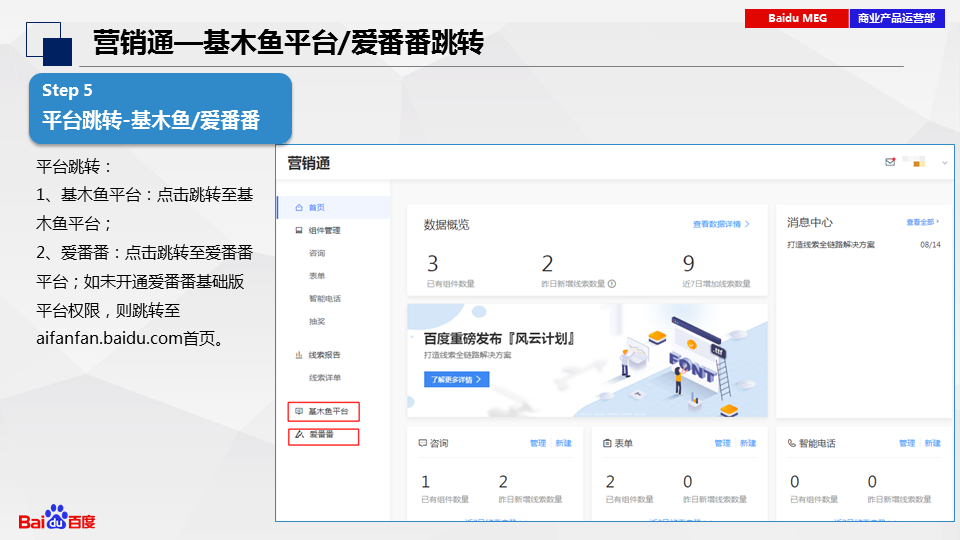Click the user avatar in the header
Viewport: 960px width, 540px height.
coord(913,162)
